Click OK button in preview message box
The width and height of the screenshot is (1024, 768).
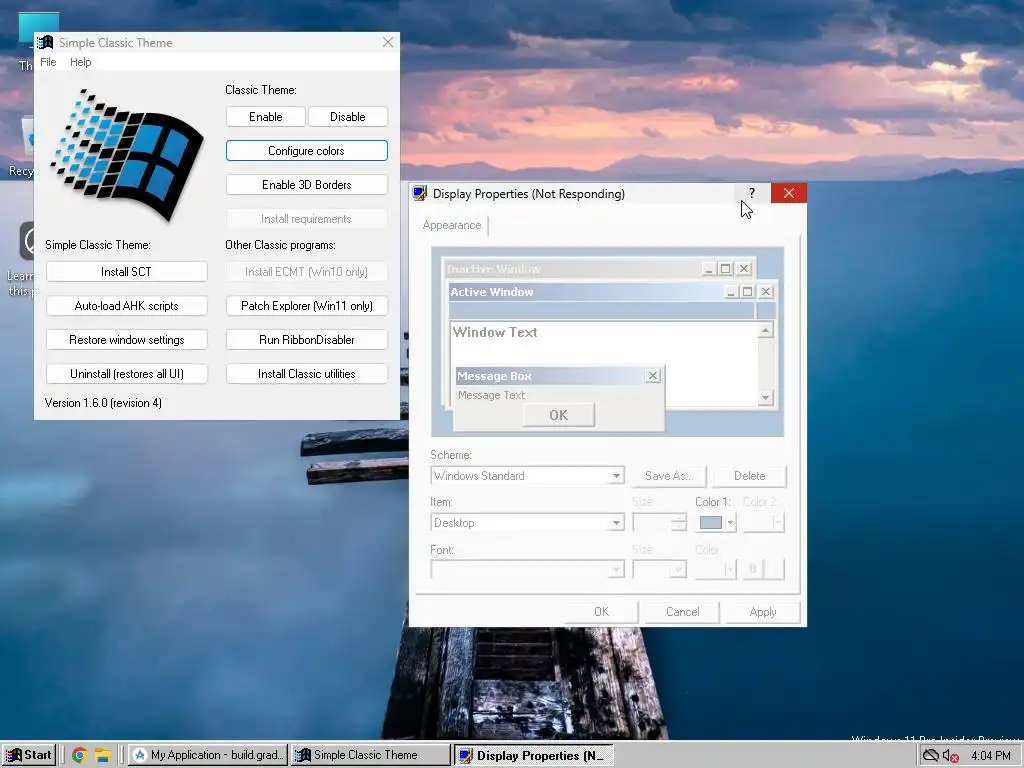click(558, 415)
